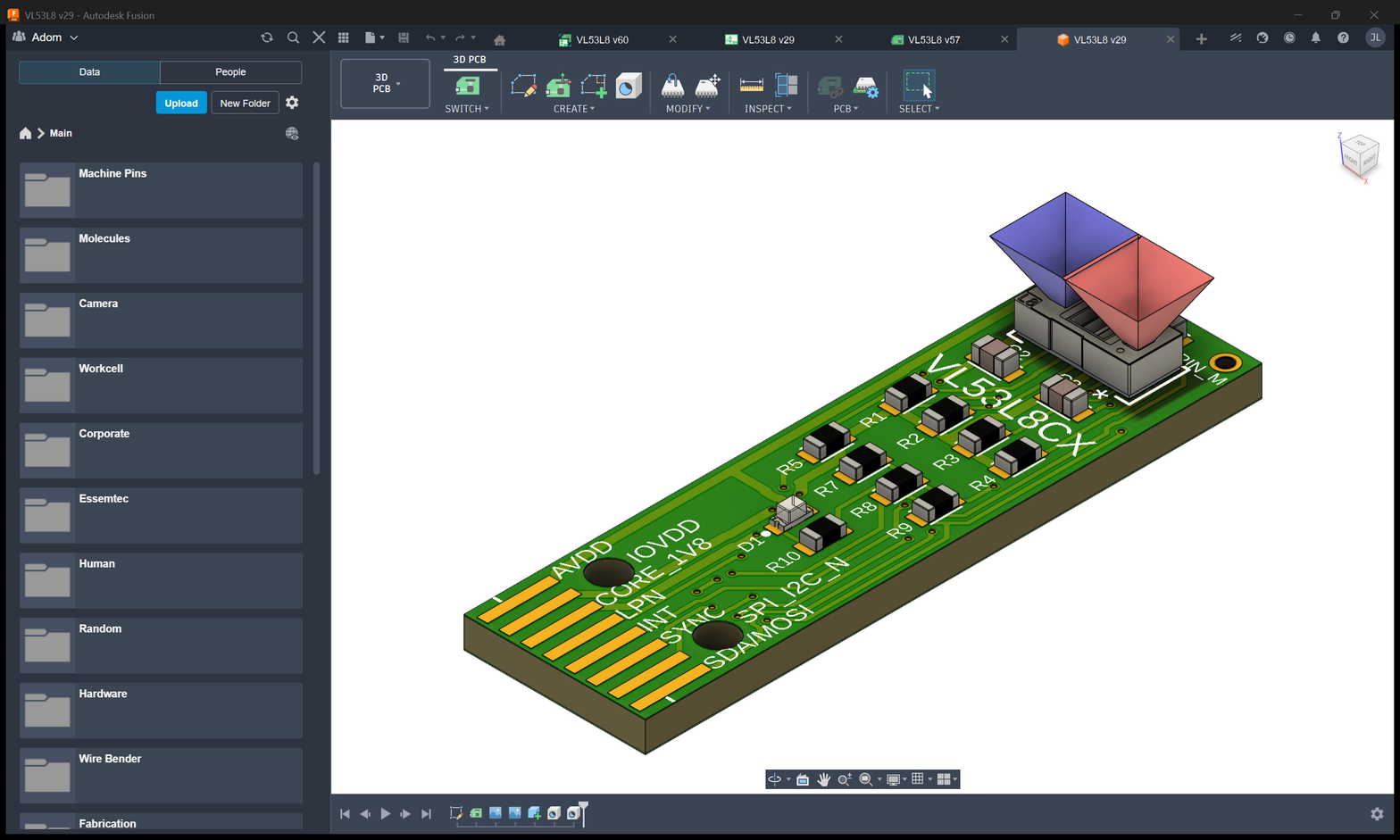The height and width of the screenshot is (840, 1400).
Task: Select the Look At tool in navigation bar
Action: pos(803,779)
